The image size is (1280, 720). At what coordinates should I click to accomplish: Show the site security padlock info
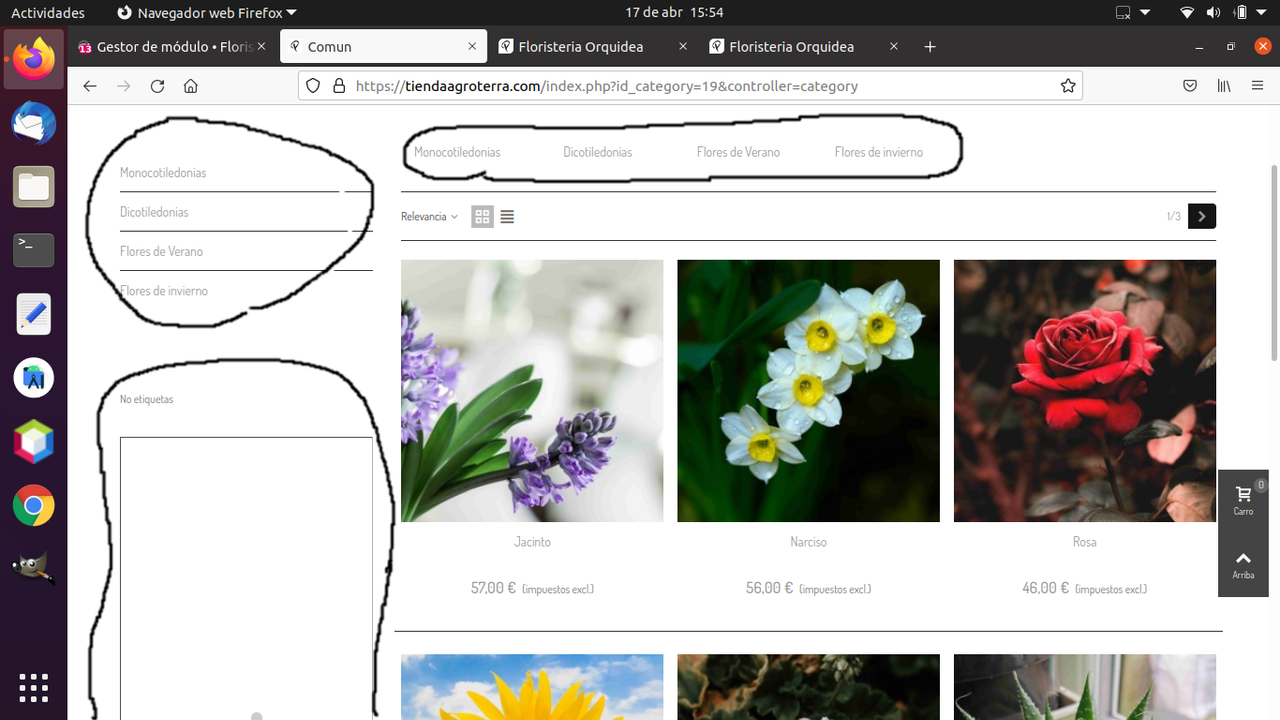(338, 86)
